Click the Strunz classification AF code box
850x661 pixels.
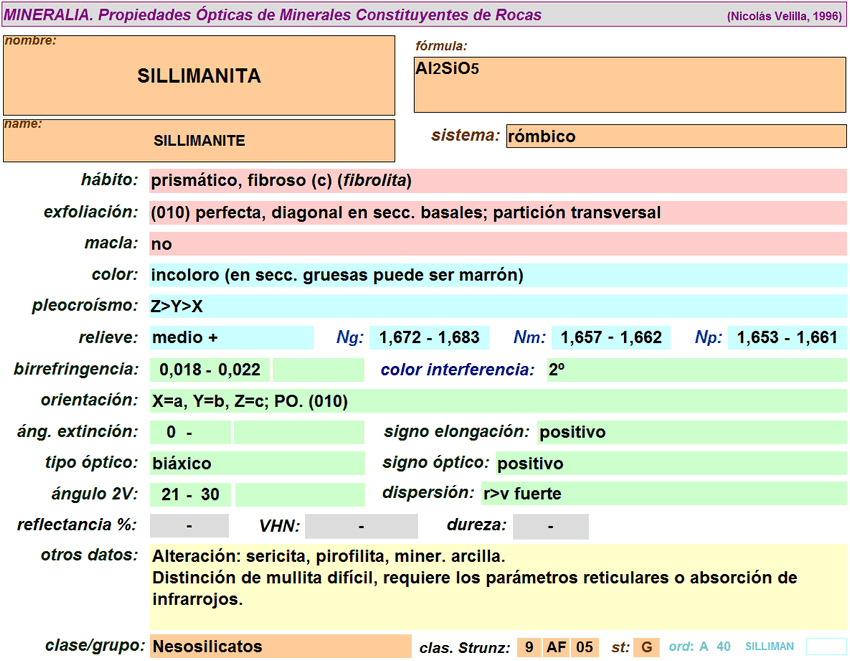coord(557,647)
